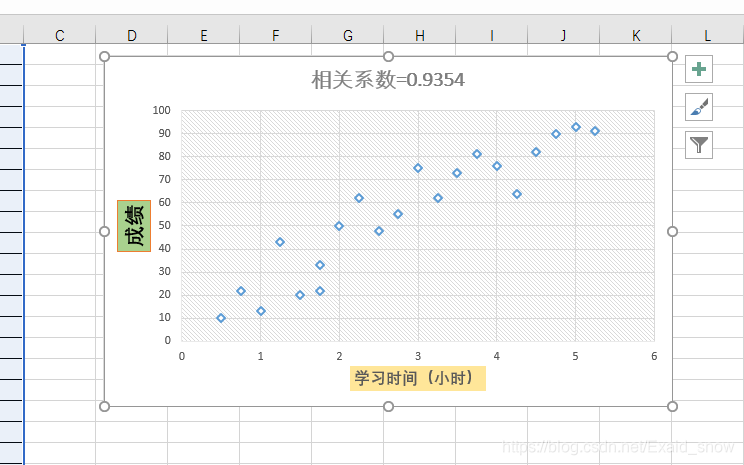The width and height of the screenshot is (744, 465).
Task: Select column K header
Action: click(x=636, y=35)
